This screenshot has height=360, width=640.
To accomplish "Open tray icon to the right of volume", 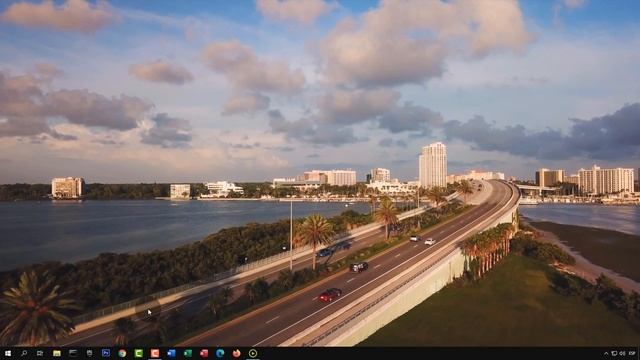I will [632, 353].
